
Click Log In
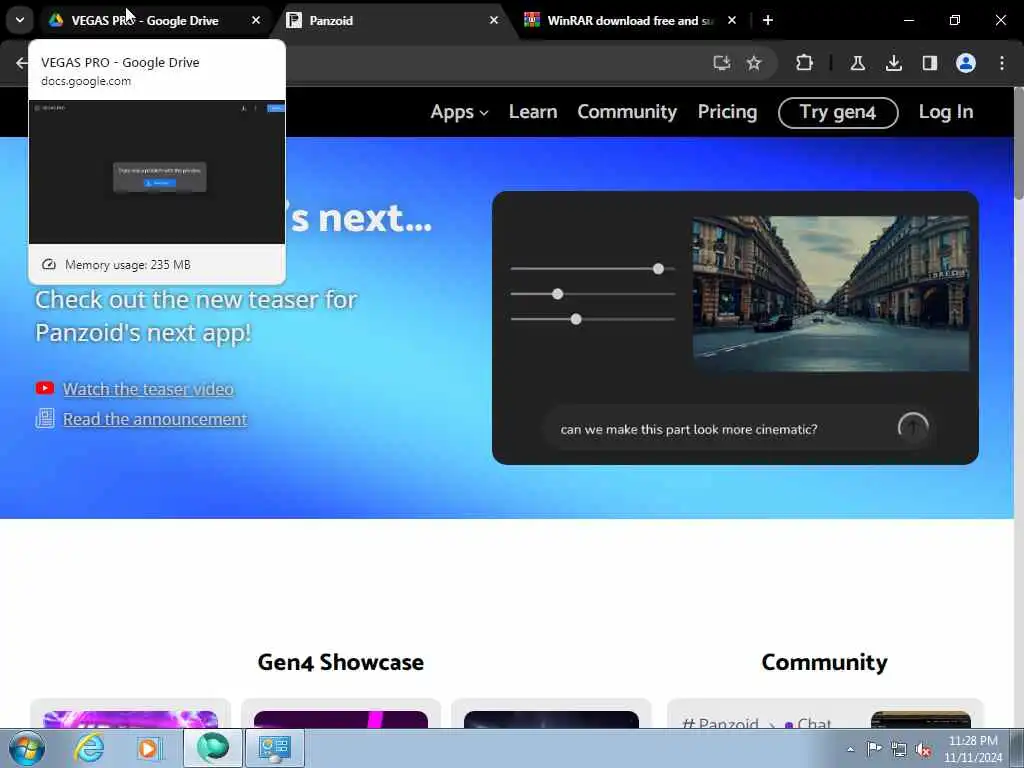946,112
